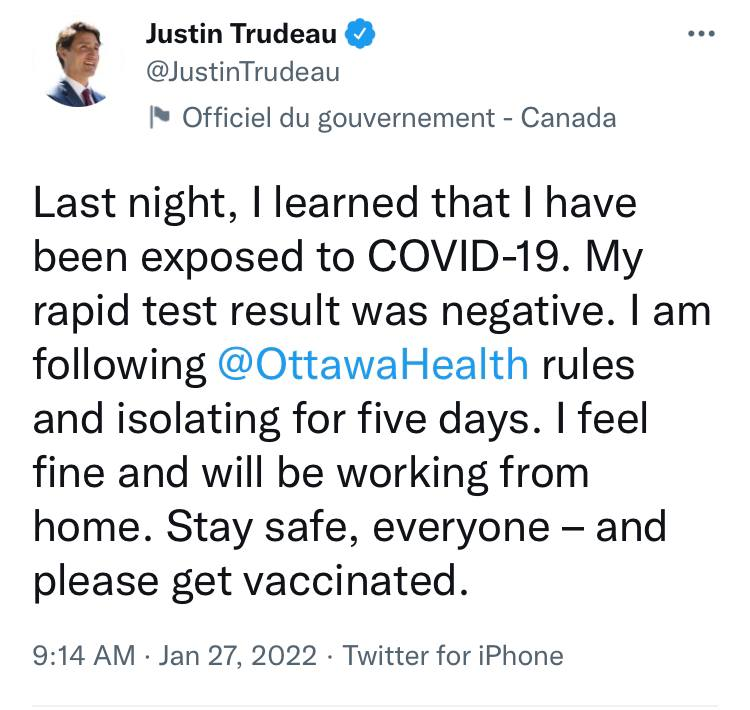
Task: Click the government official flag icon
Action: (x=159, y=119)
